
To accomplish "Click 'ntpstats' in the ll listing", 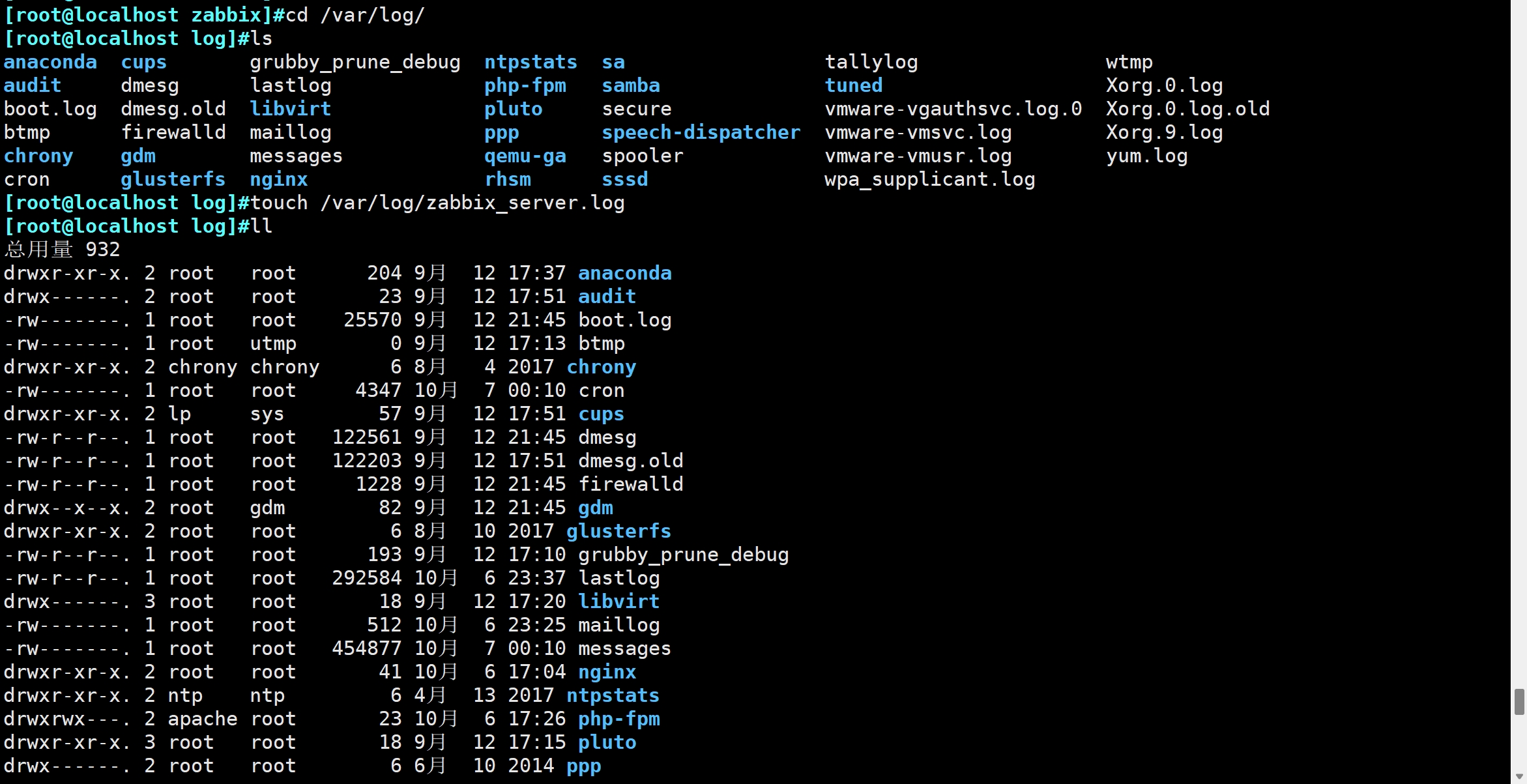I will tap(613, 696).
